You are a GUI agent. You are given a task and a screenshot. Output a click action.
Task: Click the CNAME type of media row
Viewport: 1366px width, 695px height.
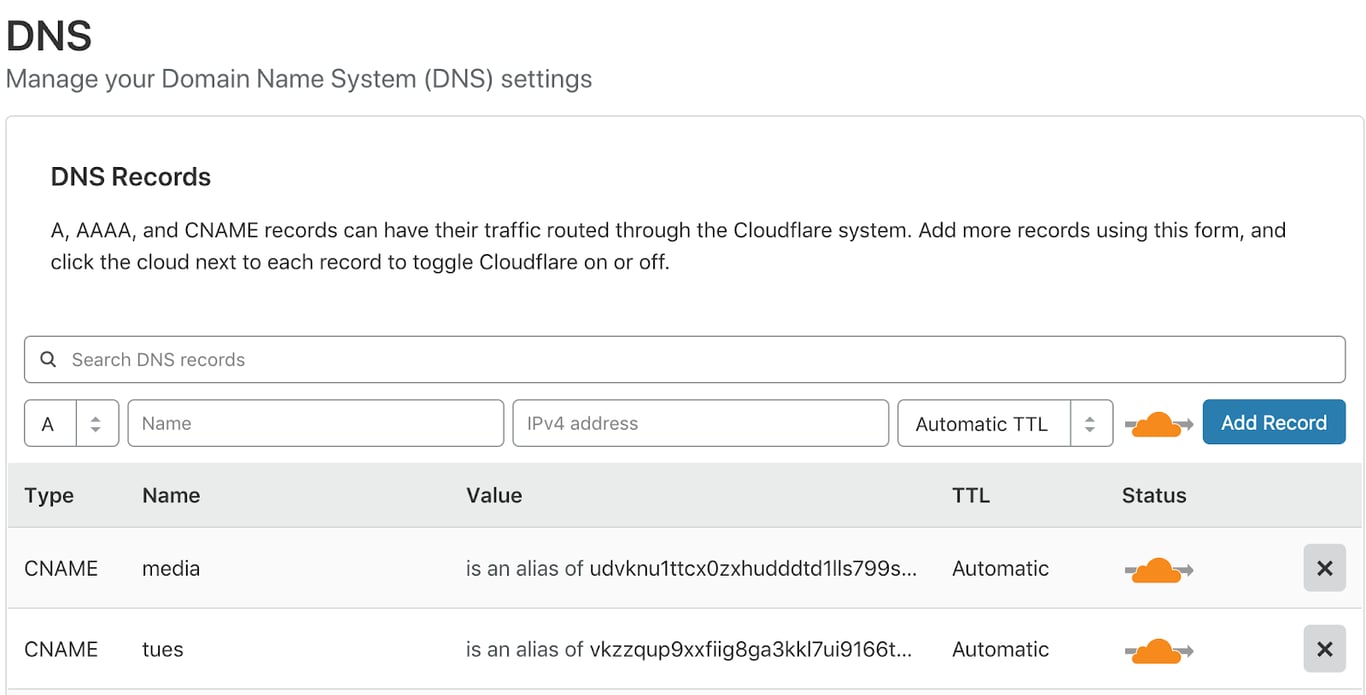tap(61, 568)
